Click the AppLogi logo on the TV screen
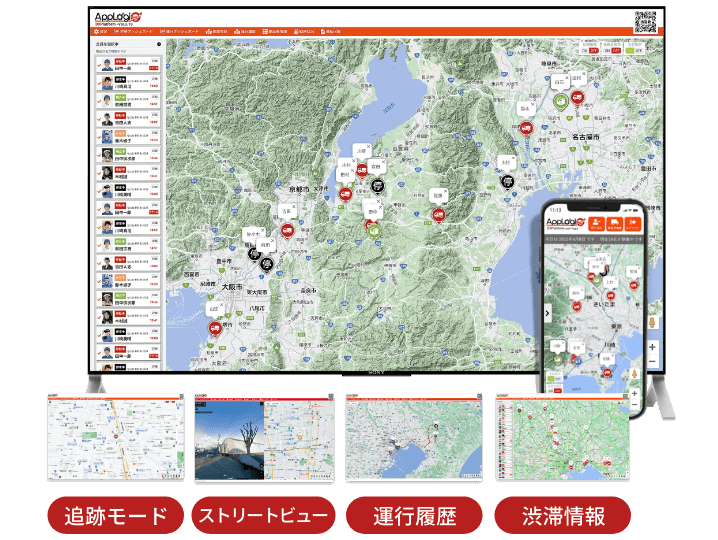This screenshot has width=718, height=540. pyautogui.click(x=118, y=18)
